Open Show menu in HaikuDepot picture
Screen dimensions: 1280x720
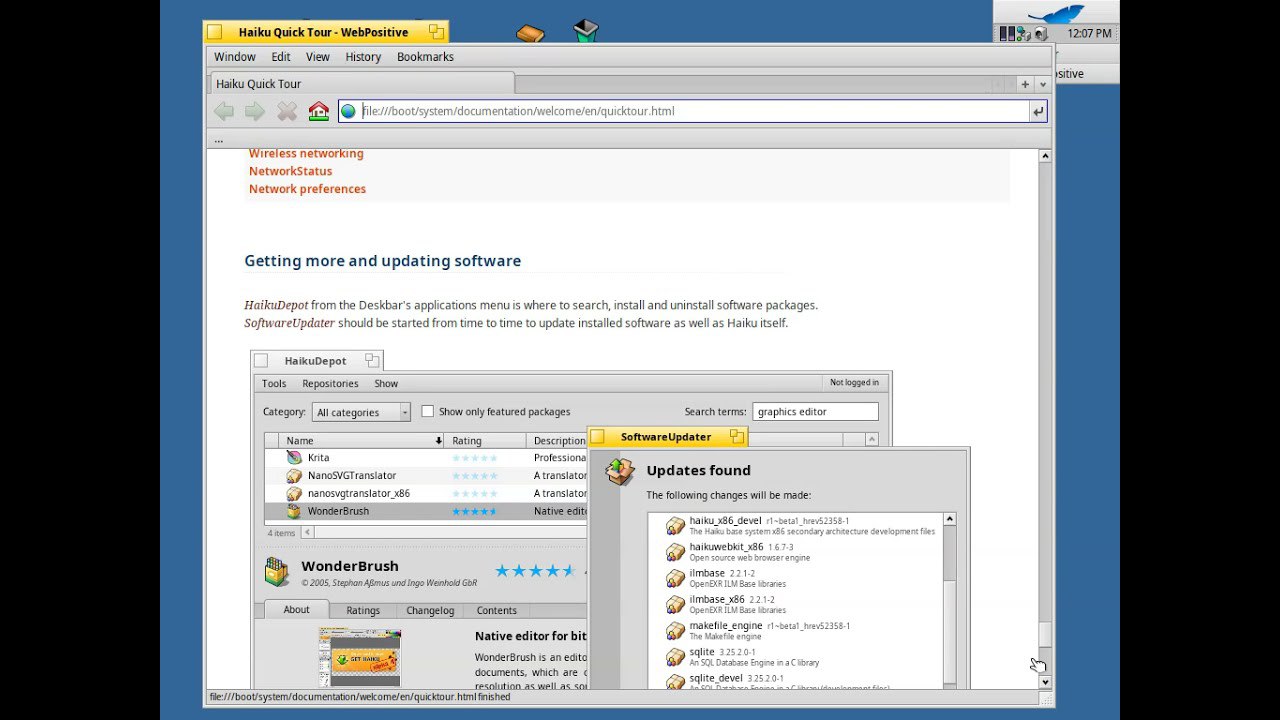click(386, 383)
